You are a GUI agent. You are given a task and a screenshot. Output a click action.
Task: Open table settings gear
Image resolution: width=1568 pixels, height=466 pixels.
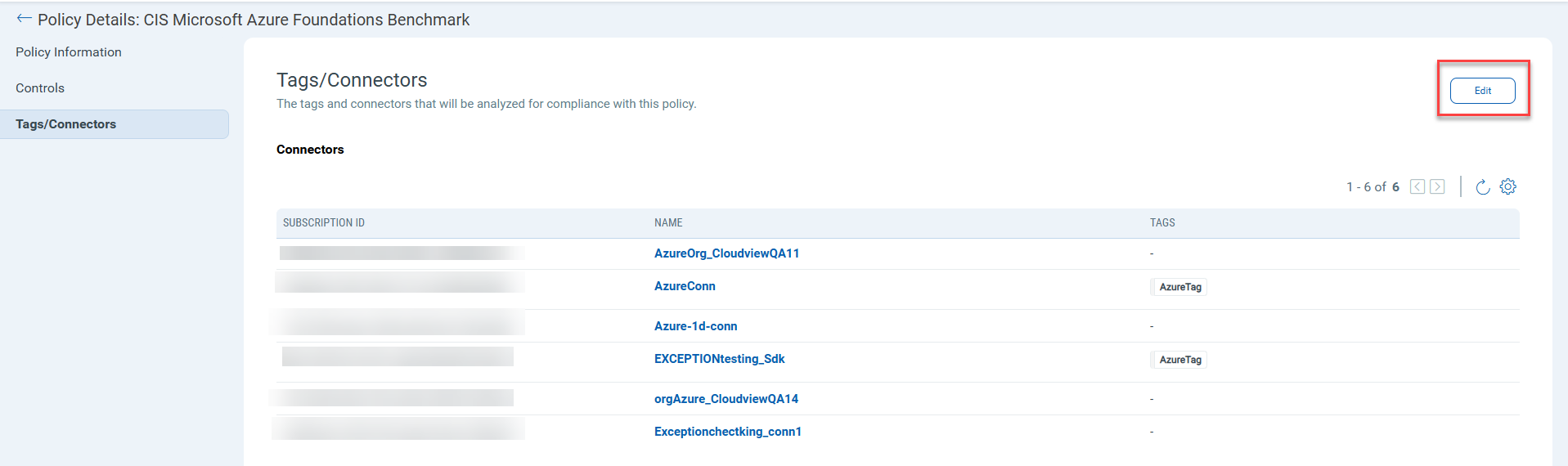point(1507,186)
